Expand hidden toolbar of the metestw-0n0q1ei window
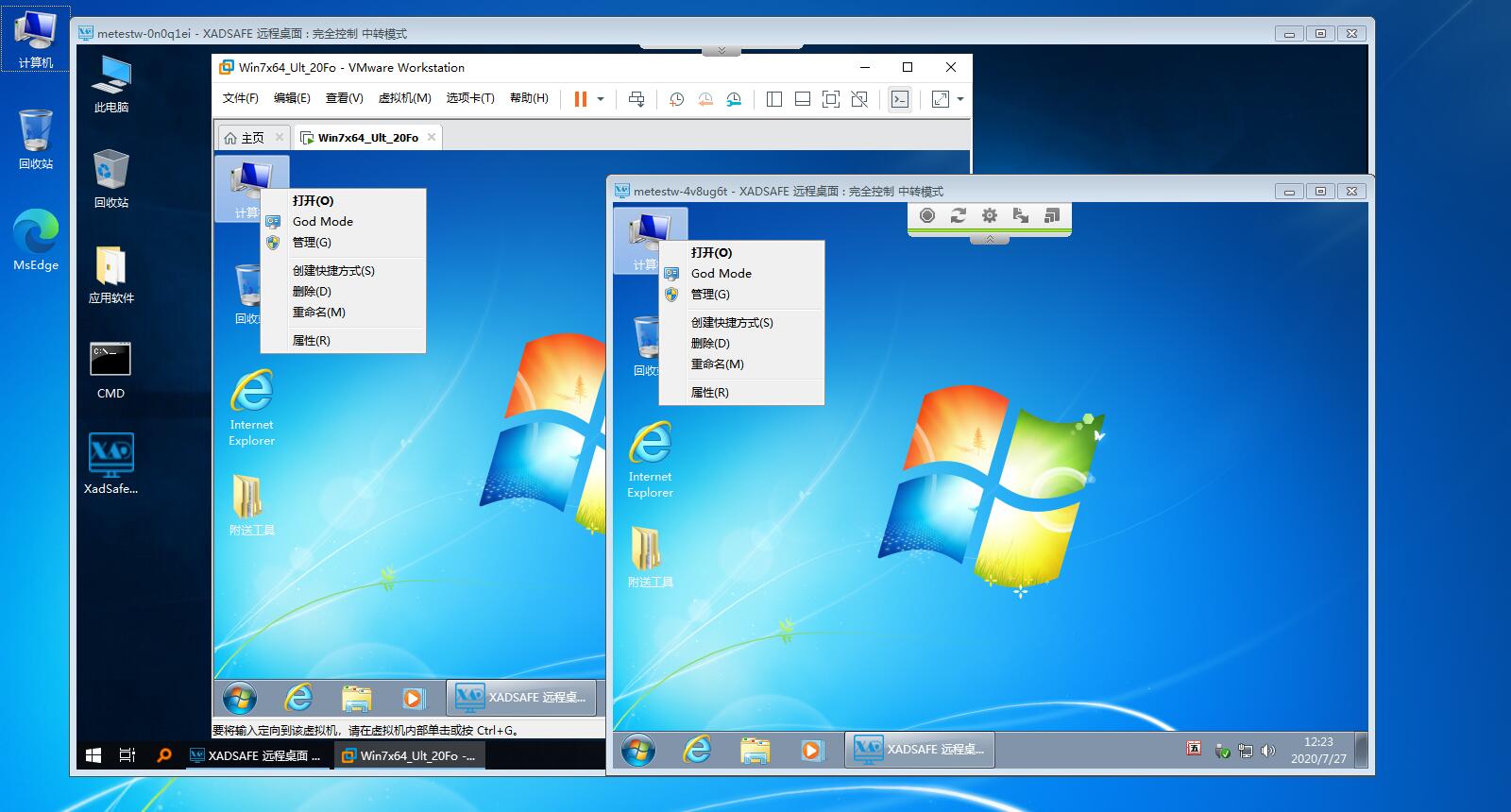This screenshot has height=812, width=1511. (722, 50)
